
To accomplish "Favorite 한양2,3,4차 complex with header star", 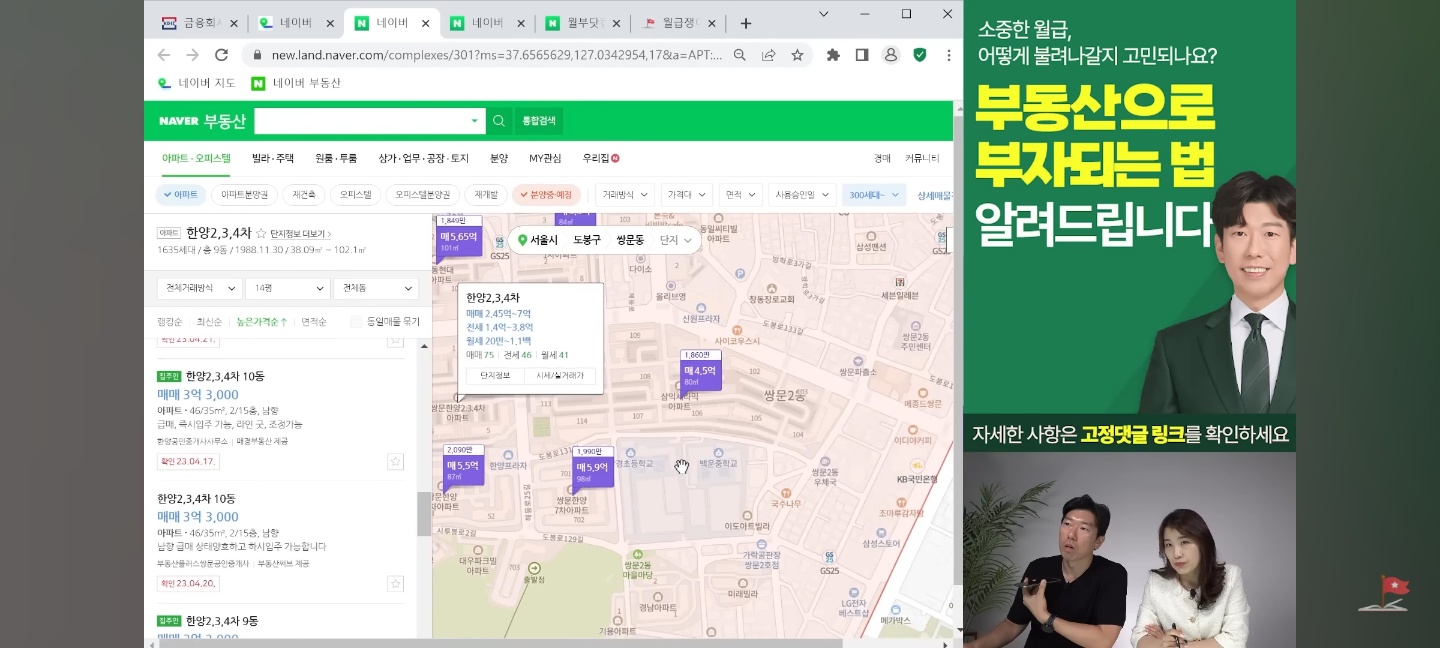I will pos(261,233).
